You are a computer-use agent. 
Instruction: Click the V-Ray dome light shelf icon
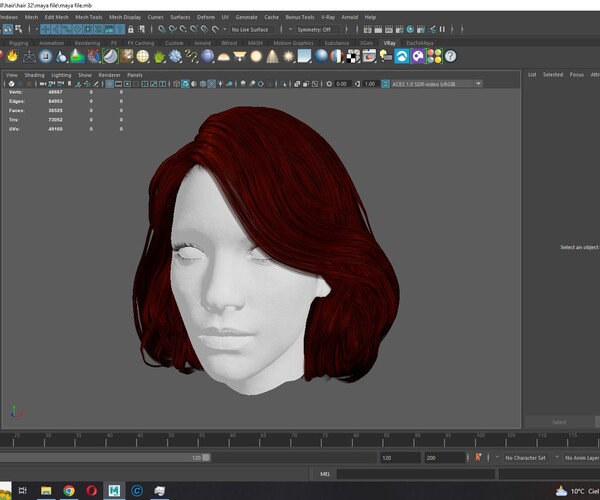click(x=223, y=57)
